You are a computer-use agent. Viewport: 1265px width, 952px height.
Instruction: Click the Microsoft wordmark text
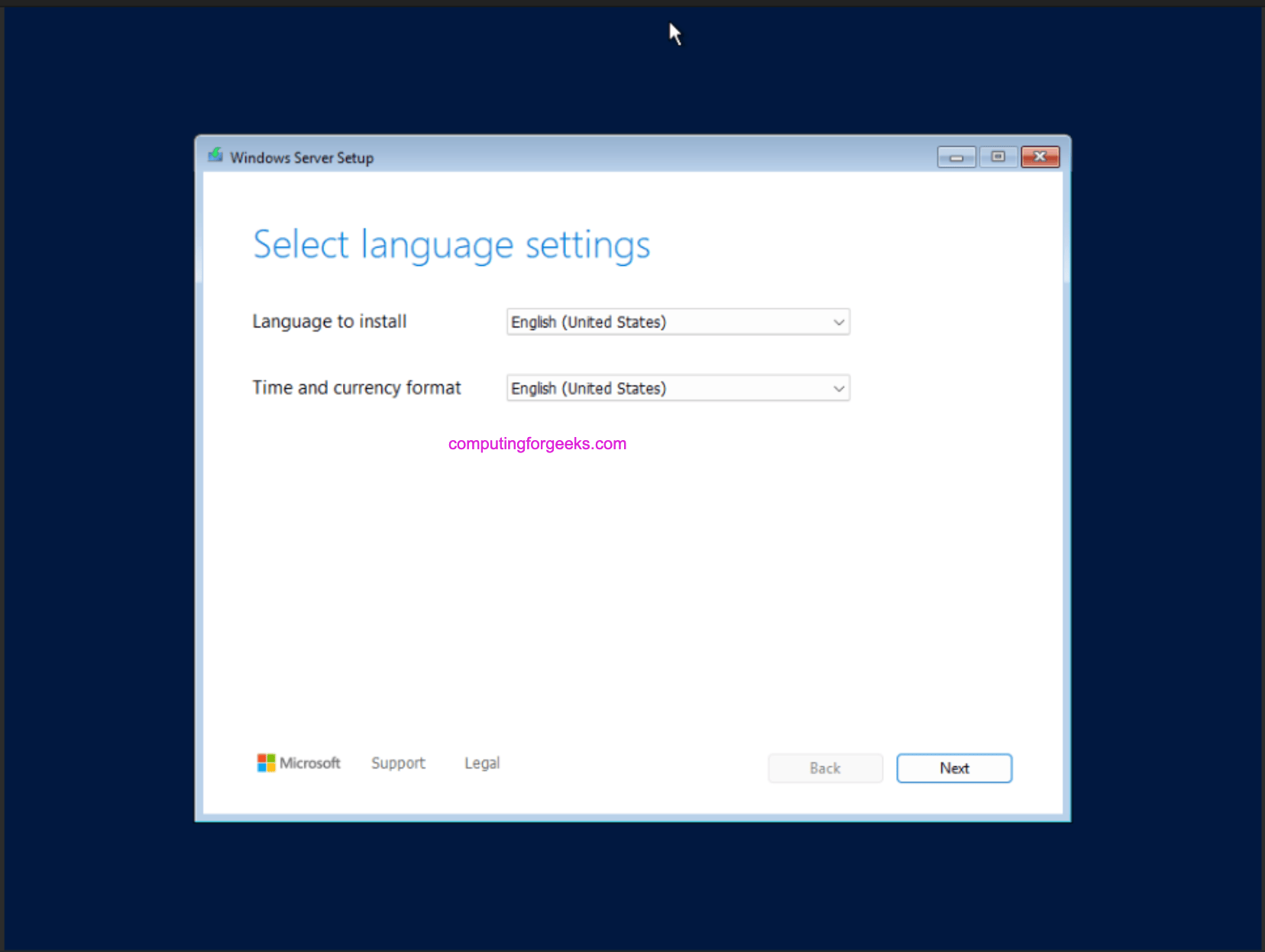click(310, 763)
